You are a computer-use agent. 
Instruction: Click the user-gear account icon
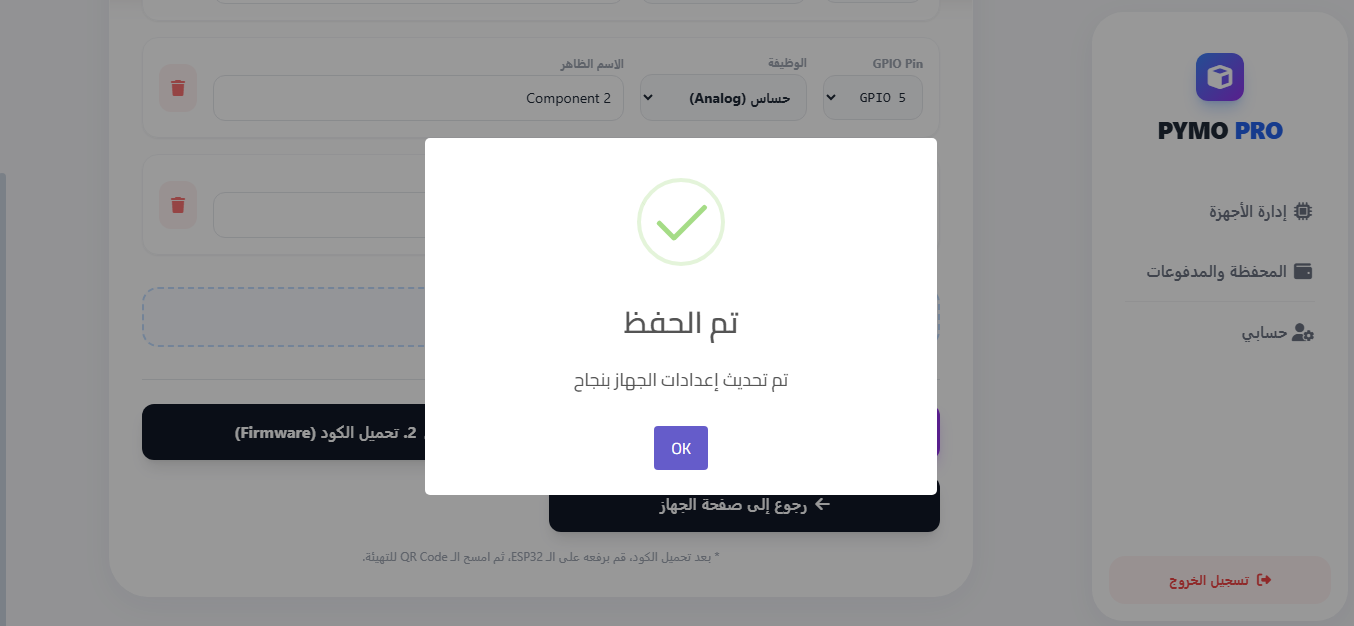(1302, 333)
